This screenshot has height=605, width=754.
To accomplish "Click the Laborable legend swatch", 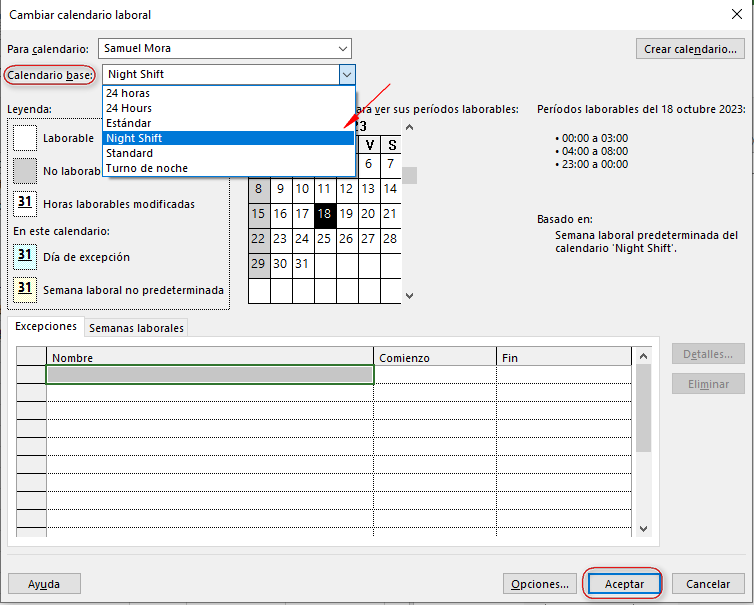I will [x=25, y=138].
